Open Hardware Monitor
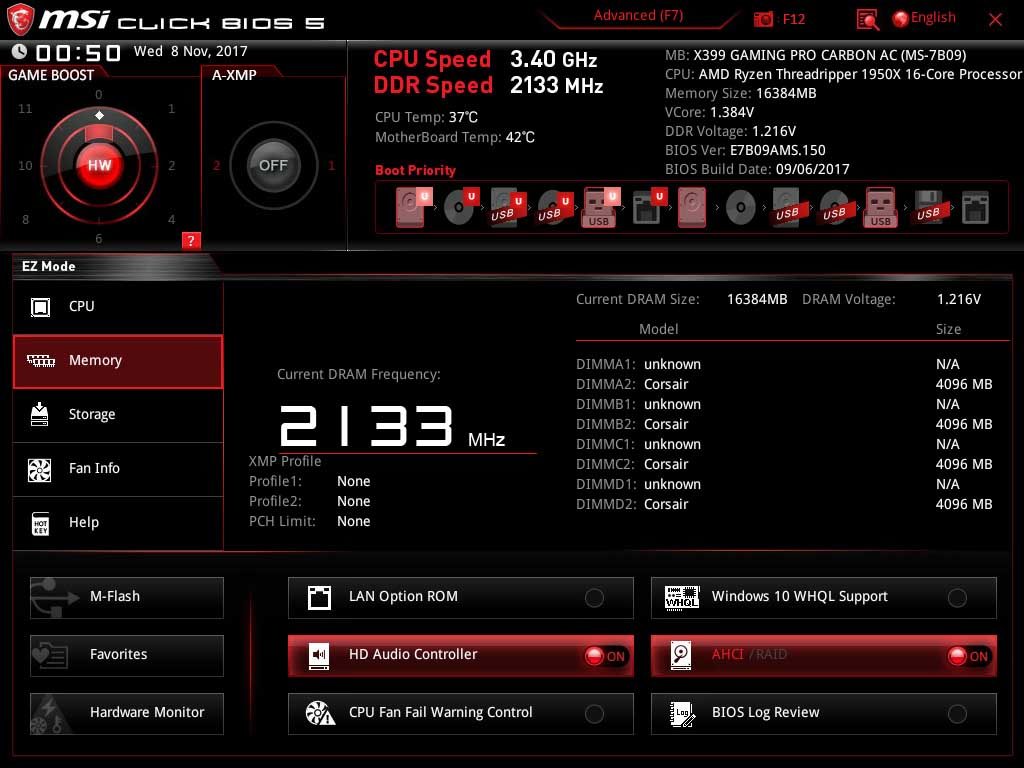This screenshot has width=1024, height=768. [127, 713]
